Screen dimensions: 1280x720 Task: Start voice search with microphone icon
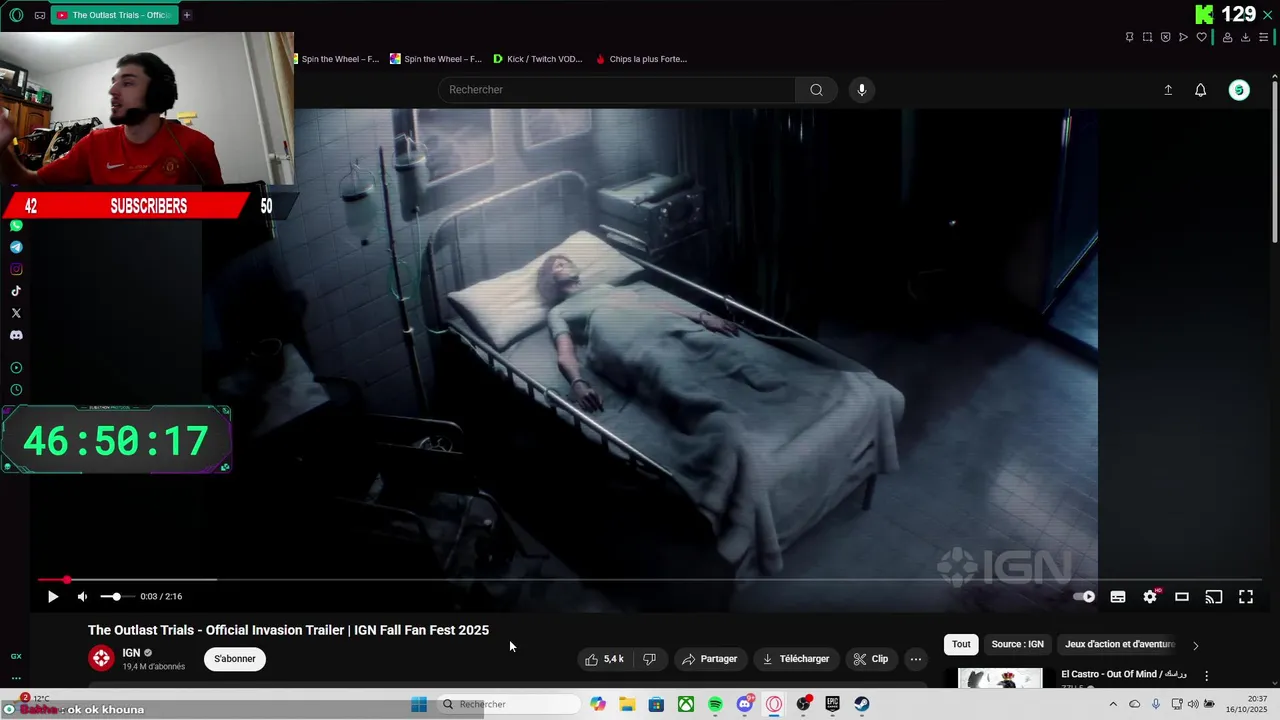(862, 90)
